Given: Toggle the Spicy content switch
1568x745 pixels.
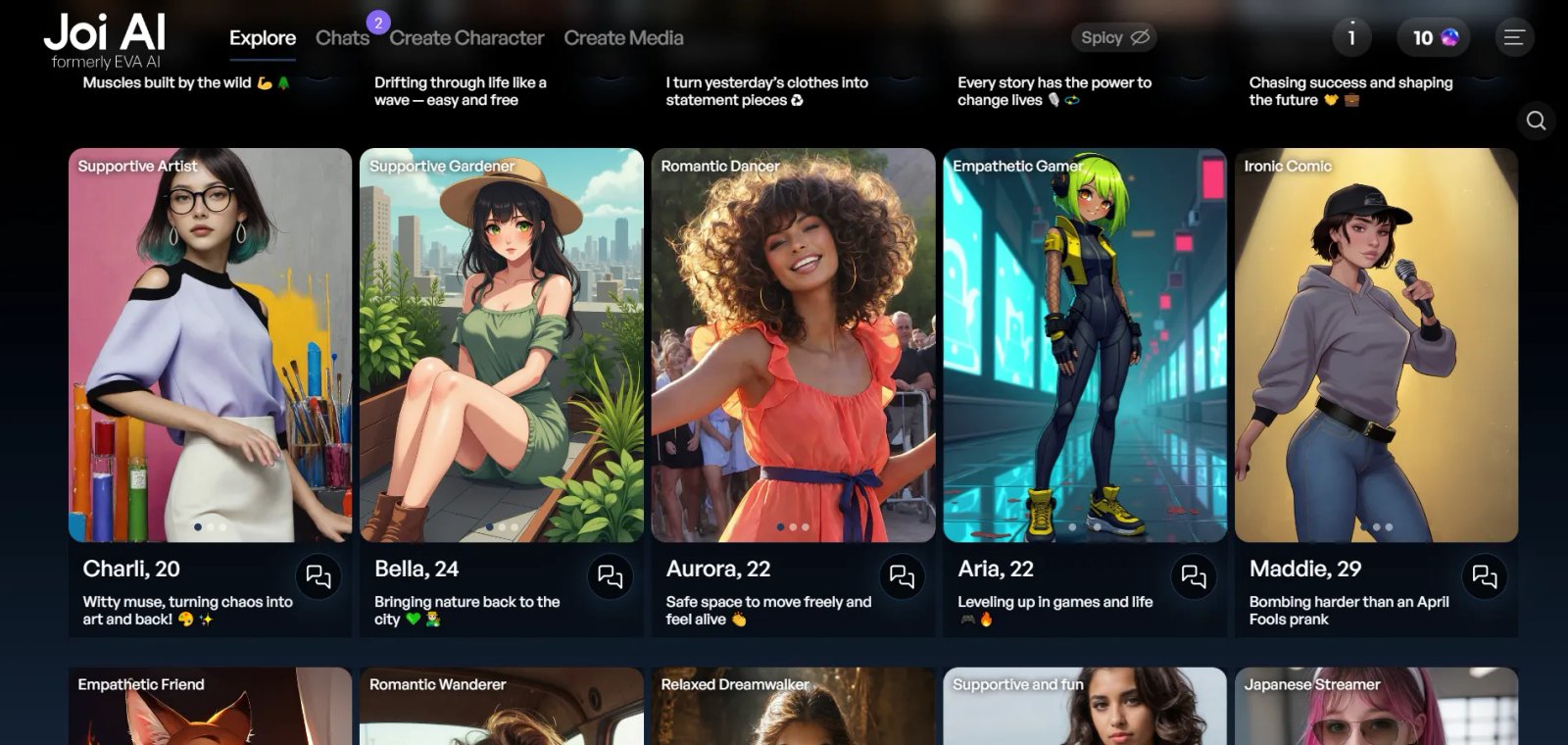Looking at the screenshot, I should 1114,37.
